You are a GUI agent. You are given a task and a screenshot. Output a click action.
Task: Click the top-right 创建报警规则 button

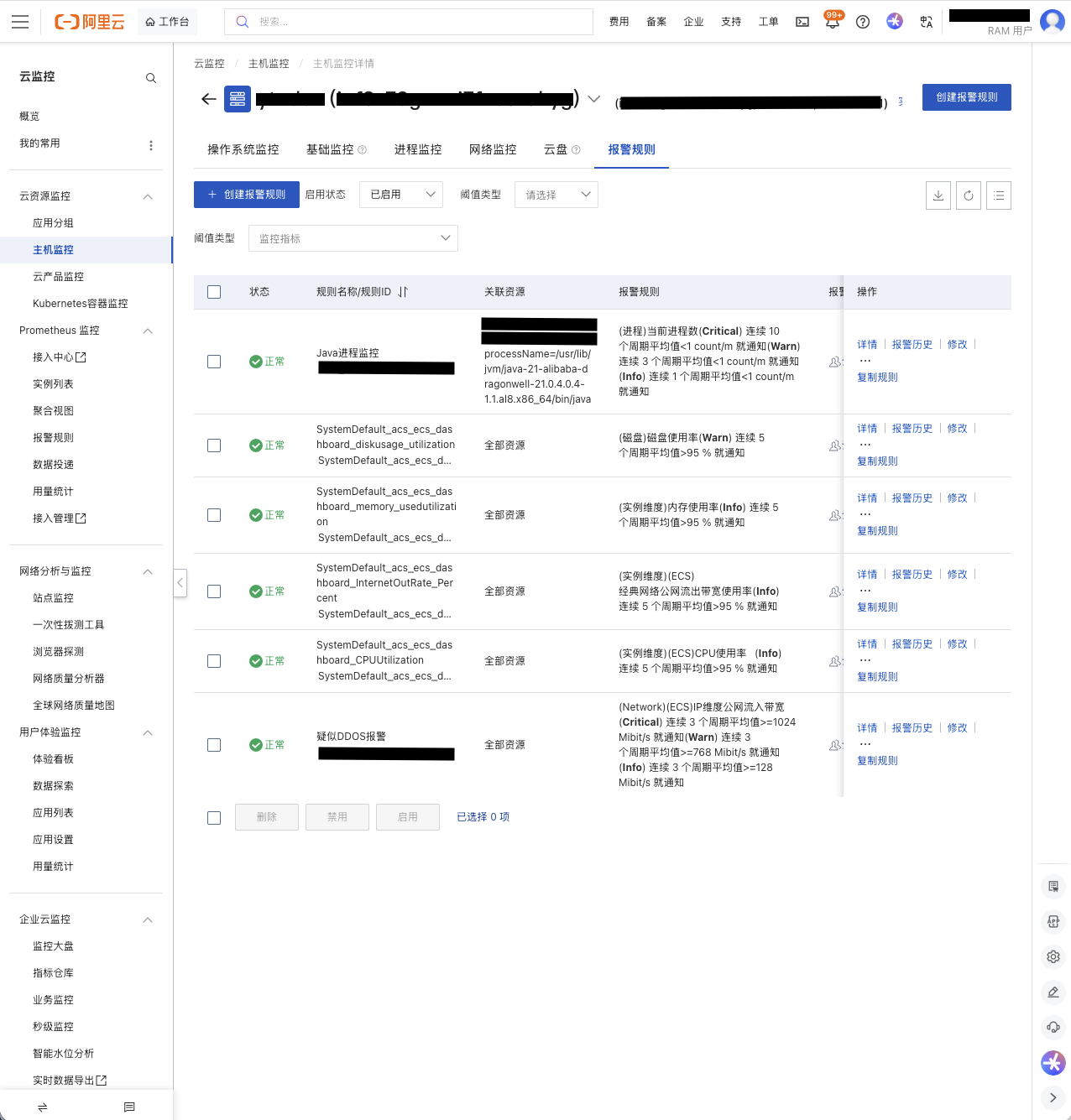coord(966,97)
